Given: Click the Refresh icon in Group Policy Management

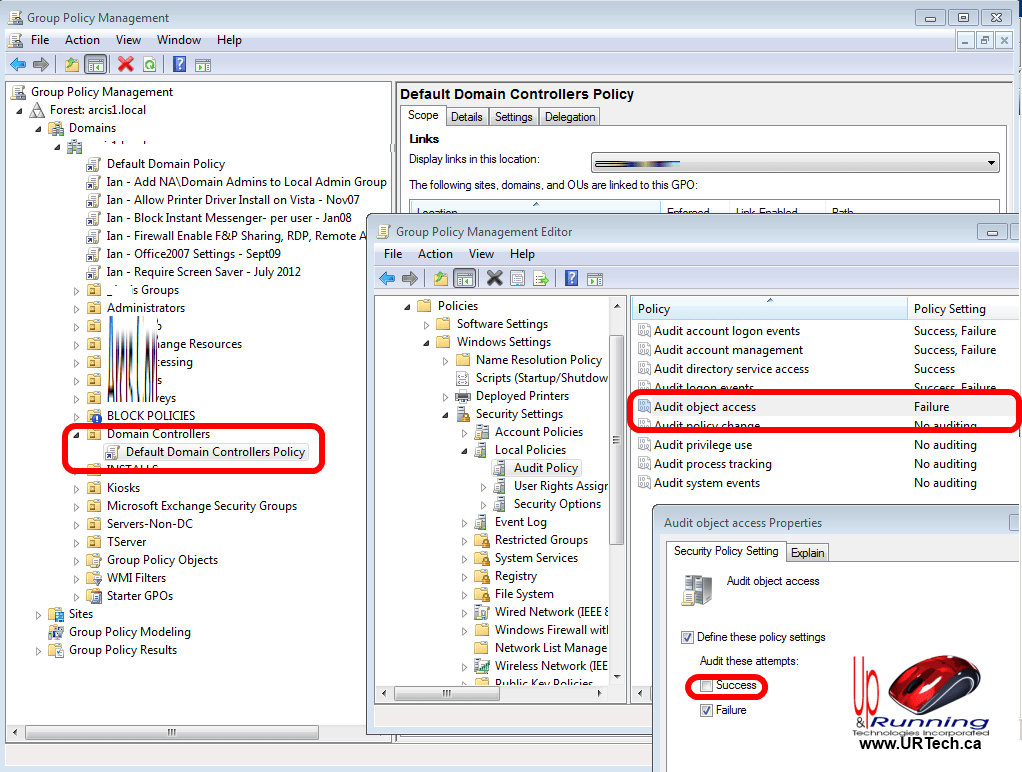Looking at the screenshot, I should (148, 63).
